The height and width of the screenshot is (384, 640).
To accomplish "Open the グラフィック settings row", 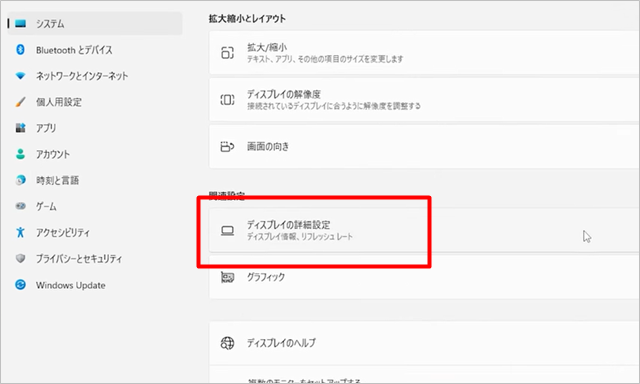I will 424,277.
